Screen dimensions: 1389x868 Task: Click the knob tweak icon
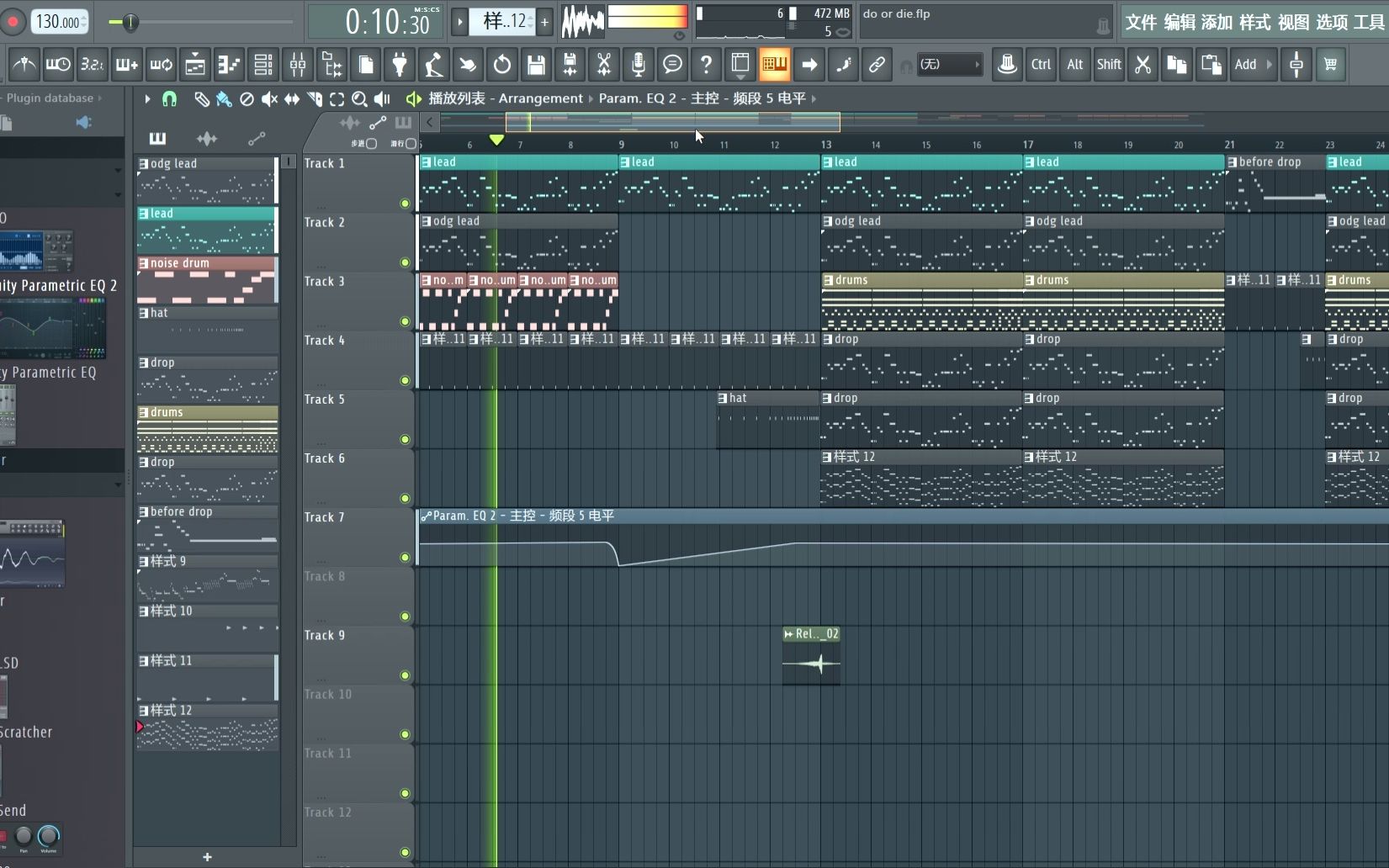click(x=1007, y=64)
